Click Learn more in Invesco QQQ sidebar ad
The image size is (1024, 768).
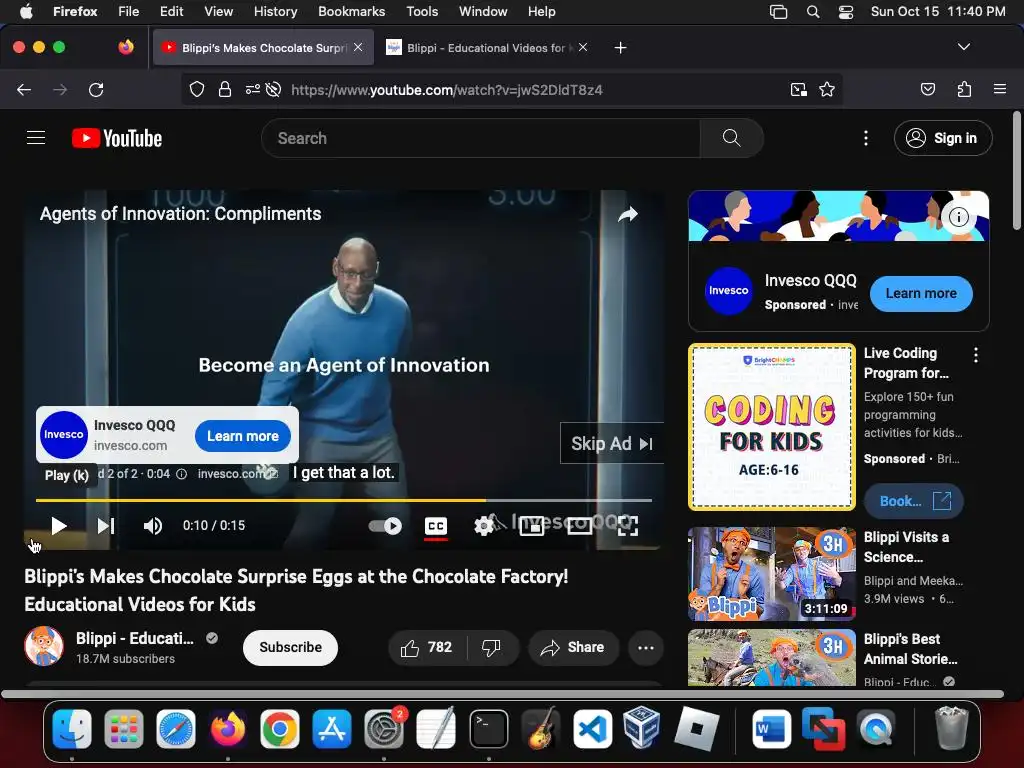(x=921, y=293)
